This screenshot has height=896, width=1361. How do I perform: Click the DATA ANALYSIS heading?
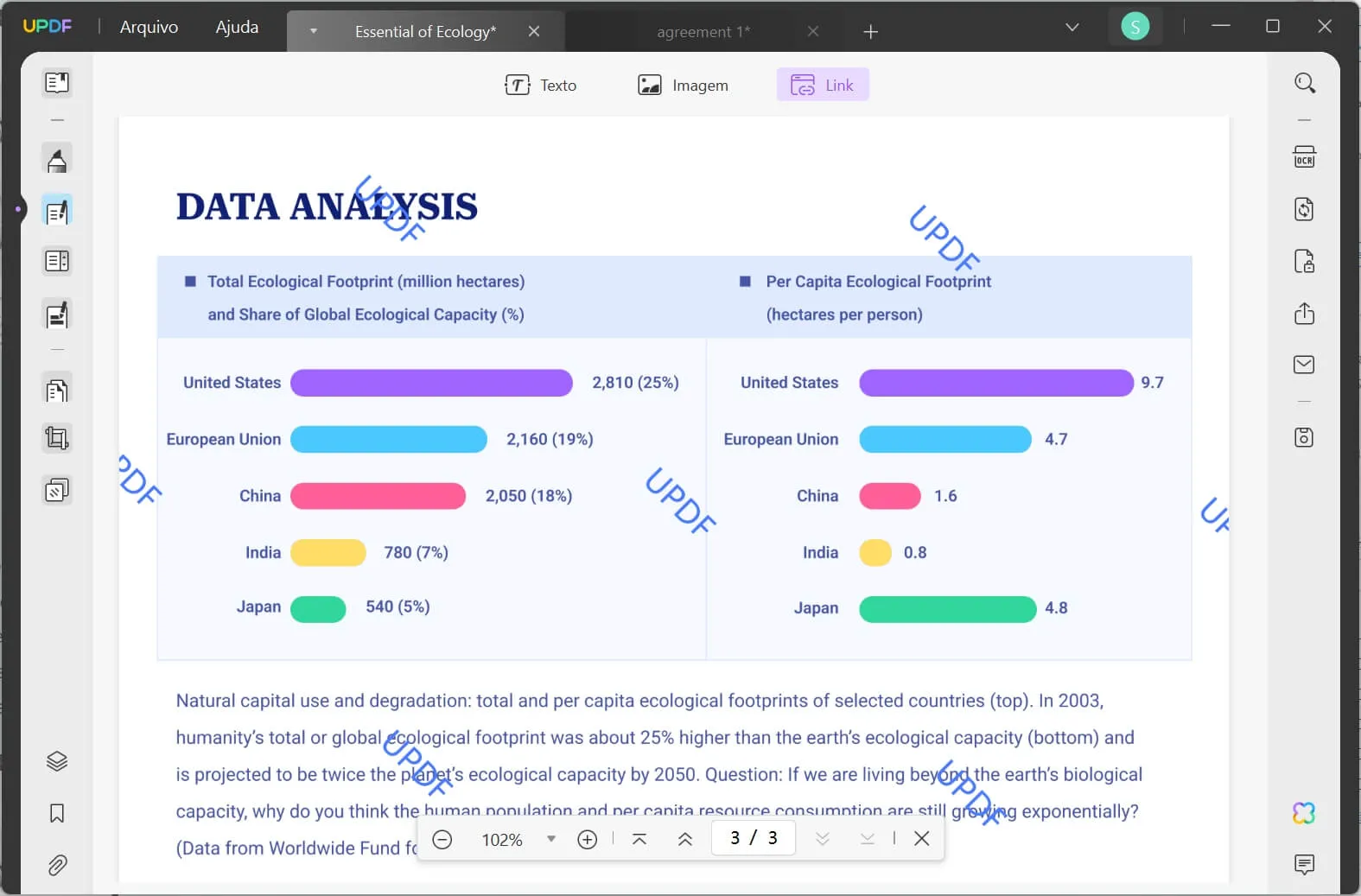pos(327,207)
